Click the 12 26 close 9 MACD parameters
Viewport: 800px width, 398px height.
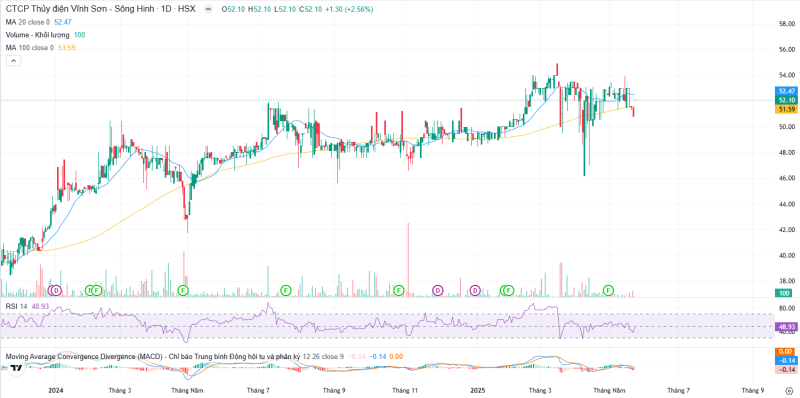coord(323,356)
